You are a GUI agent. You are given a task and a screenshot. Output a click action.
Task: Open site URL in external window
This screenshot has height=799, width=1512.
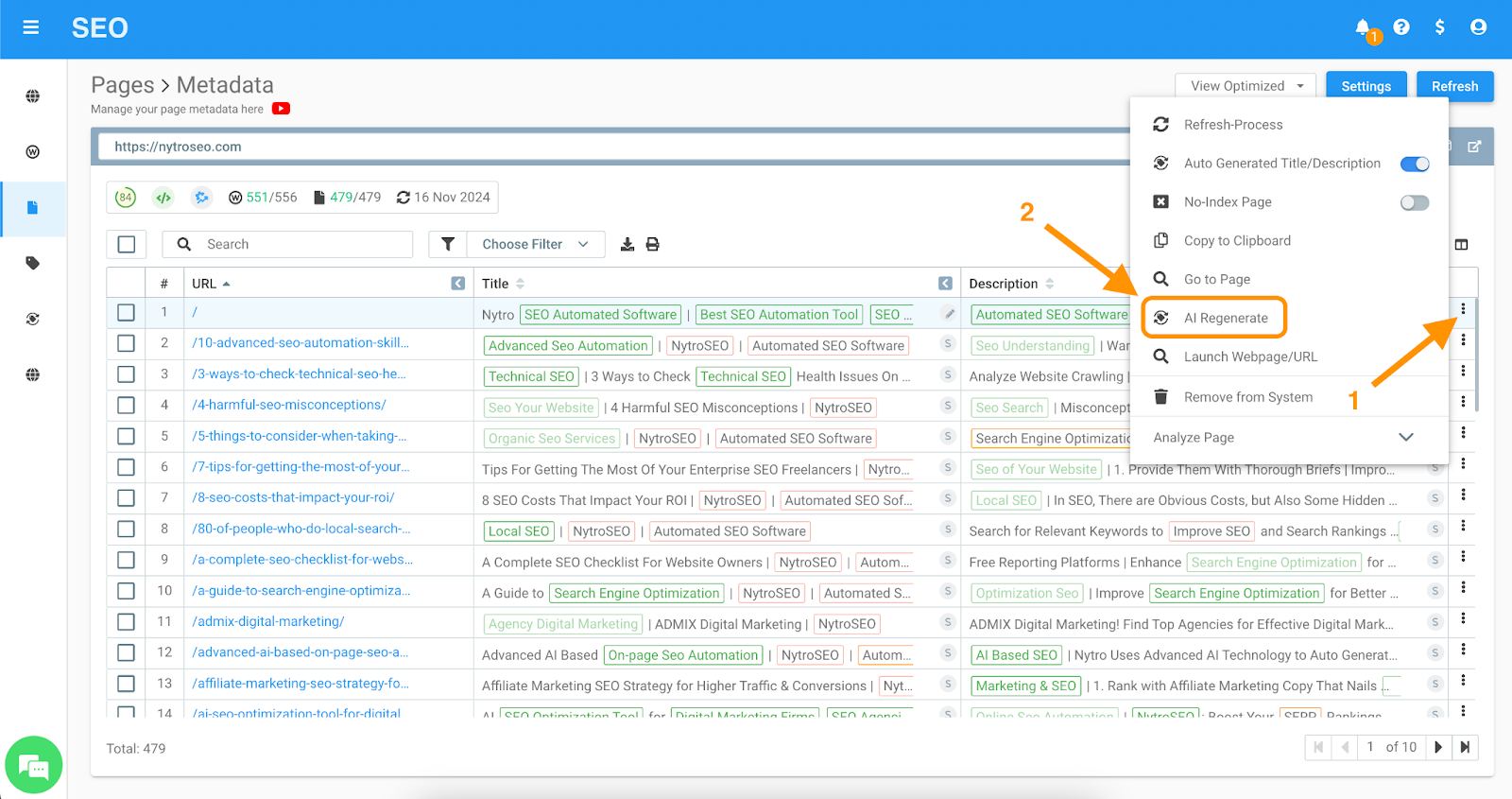point(1474,147)
